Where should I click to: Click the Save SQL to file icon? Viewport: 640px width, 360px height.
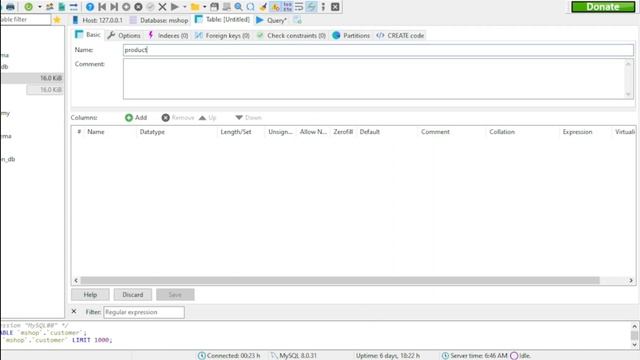point(214,7)
